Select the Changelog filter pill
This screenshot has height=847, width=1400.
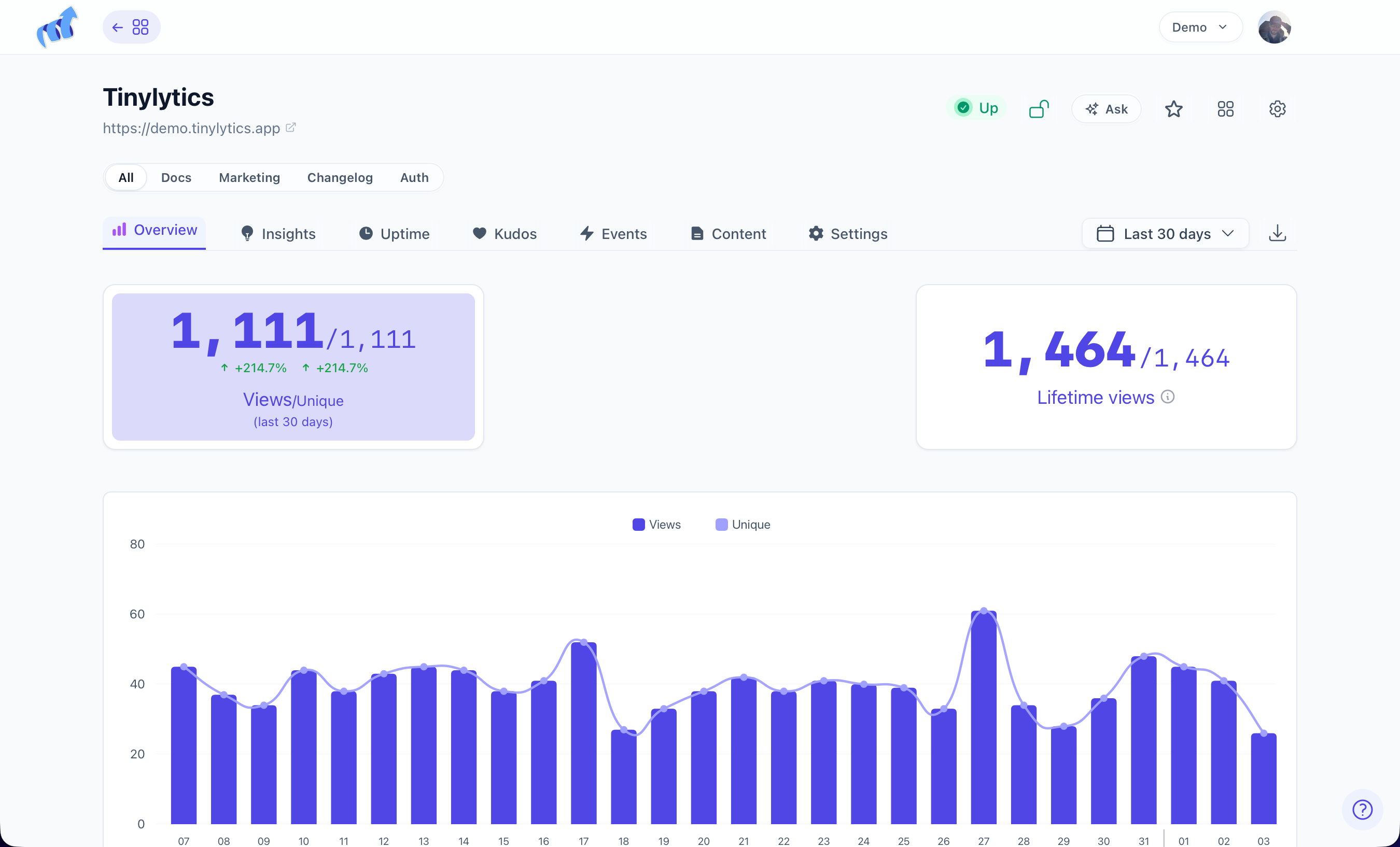click(x=340, y=178)
